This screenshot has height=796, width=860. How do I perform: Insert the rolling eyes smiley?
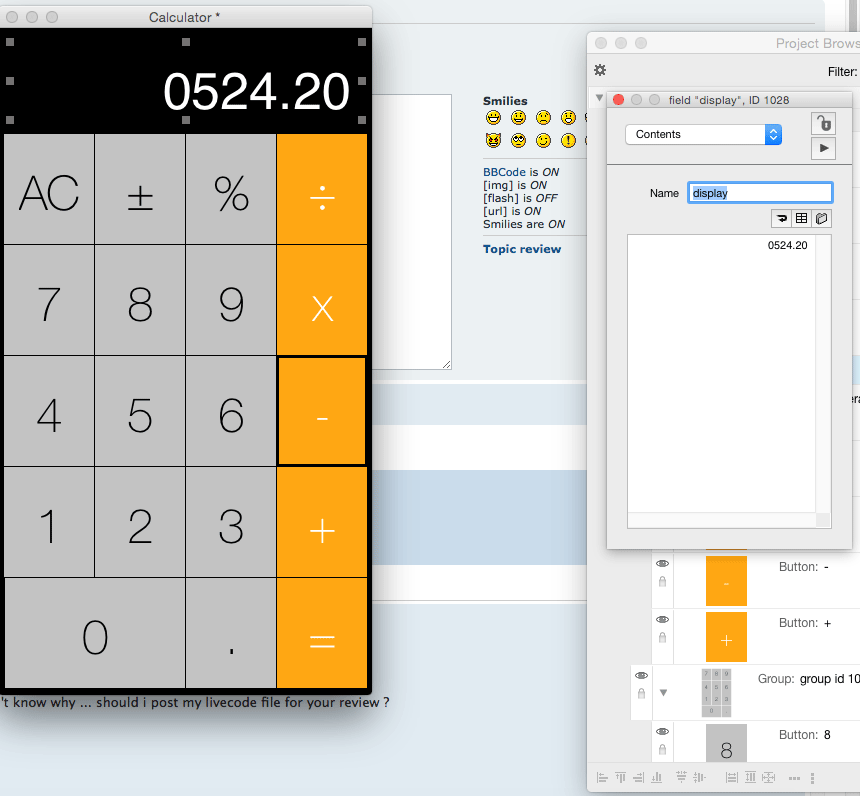point(518,140)
